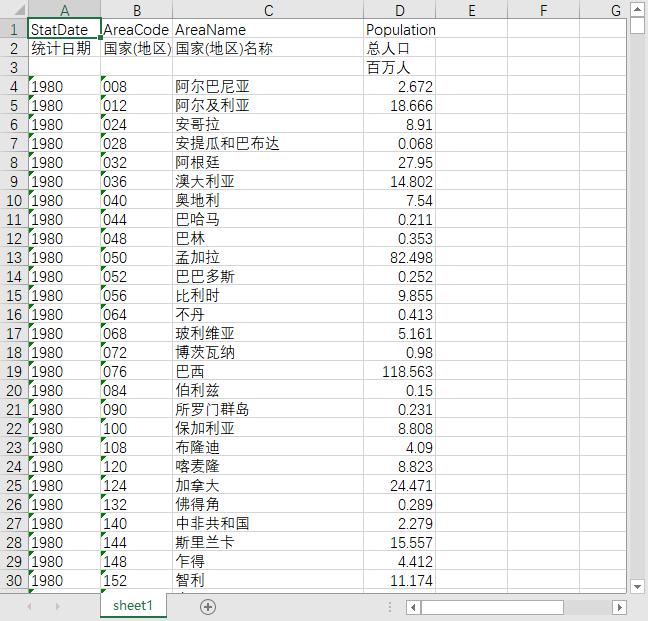
Task: Select population value 24.471
Action: point(400,485)
